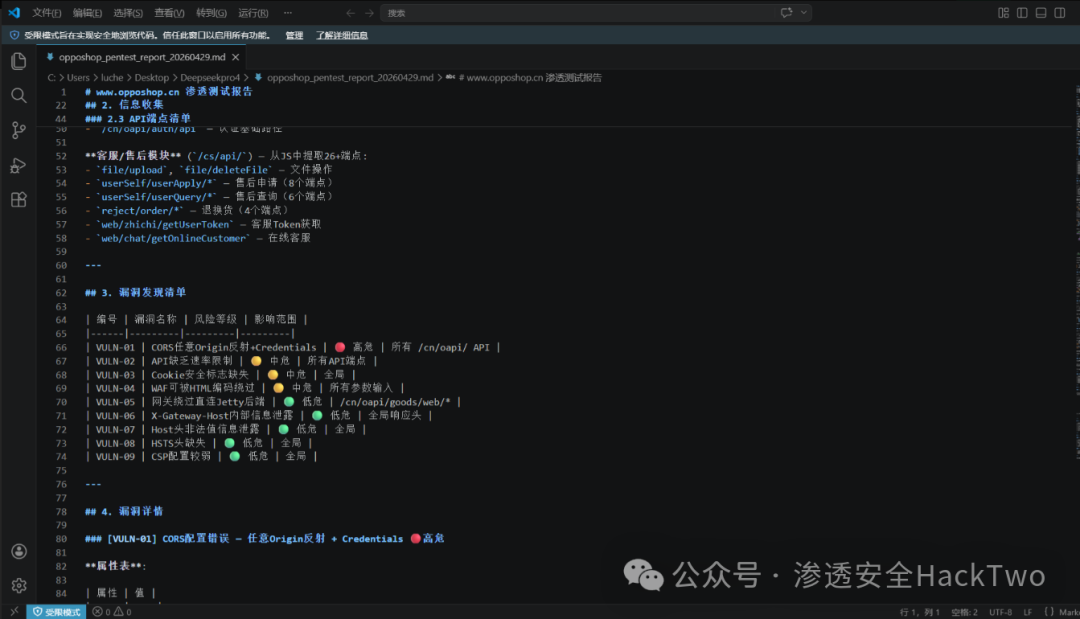Click the LF end-of-line status item

coord(1028,612)
